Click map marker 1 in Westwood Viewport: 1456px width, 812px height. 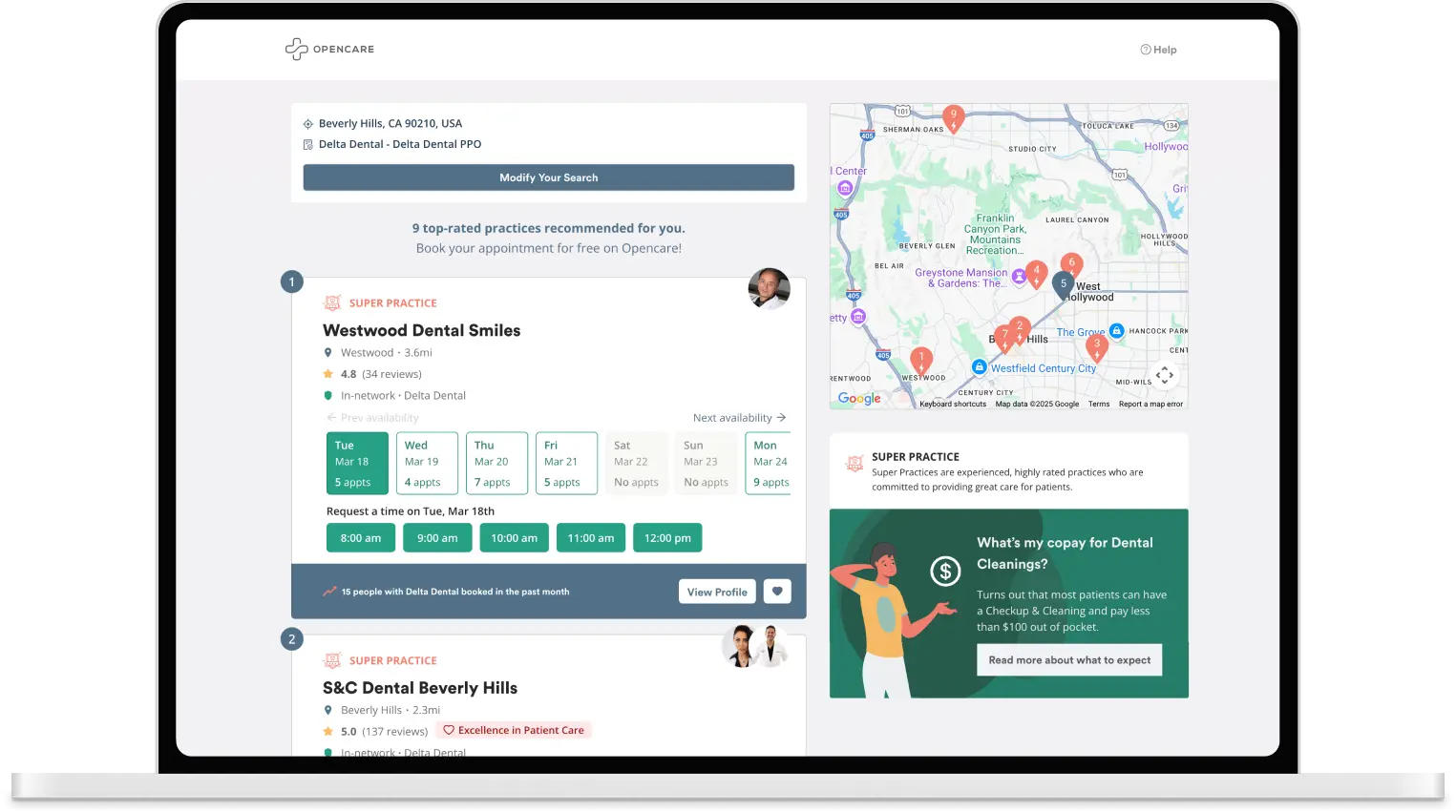[921, 362]
